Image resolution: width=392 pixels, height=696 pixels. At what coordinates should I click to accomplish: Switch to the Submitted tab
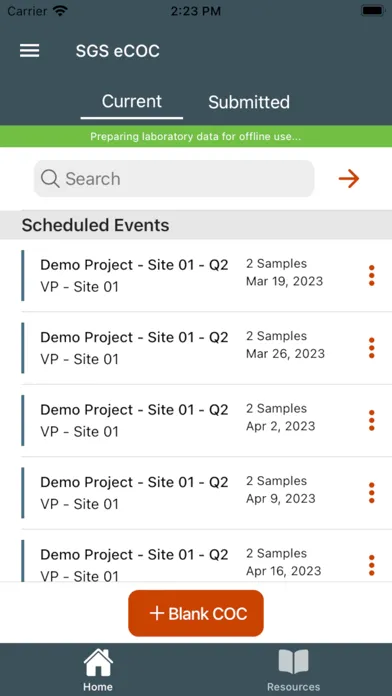[x=249, y=102]
